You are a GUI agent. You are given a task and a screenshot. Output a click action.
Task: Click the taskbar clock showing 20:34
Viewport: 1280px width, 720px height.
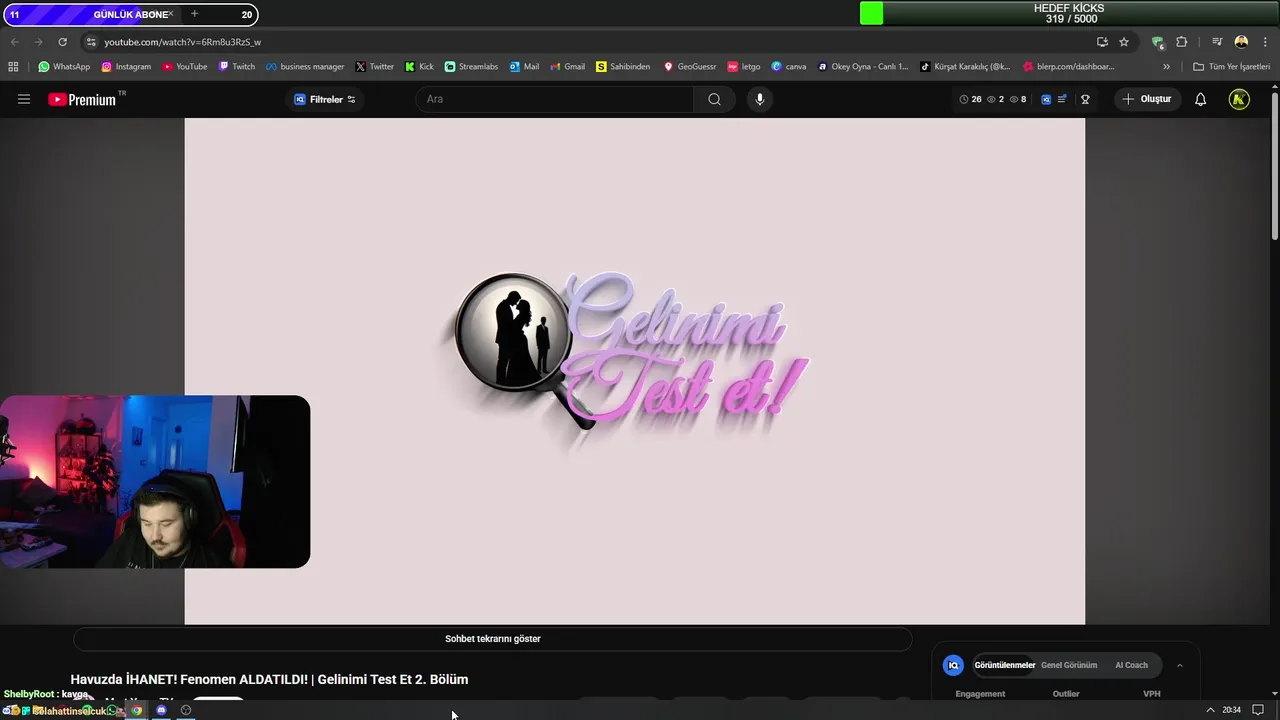(x=1231, y=710)
